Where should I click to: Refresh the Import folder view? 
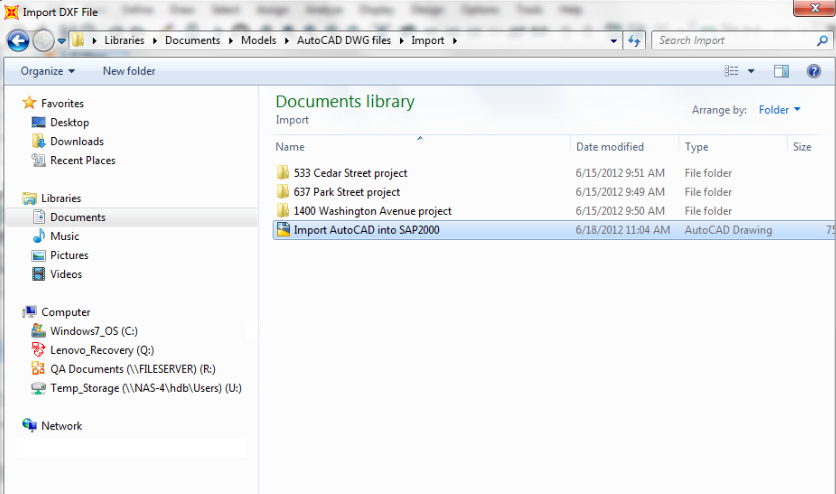(x=634, y=41)
